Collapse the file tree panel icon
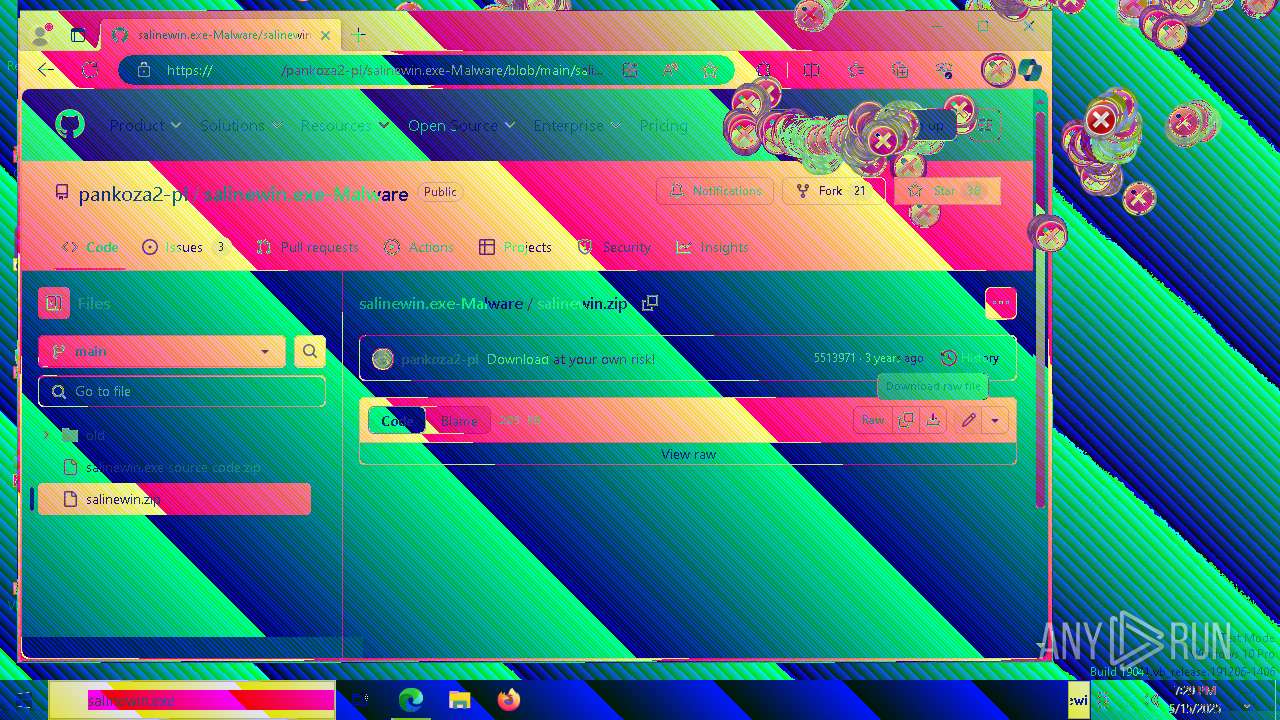Screen dimensions: 1280x720 54,303
